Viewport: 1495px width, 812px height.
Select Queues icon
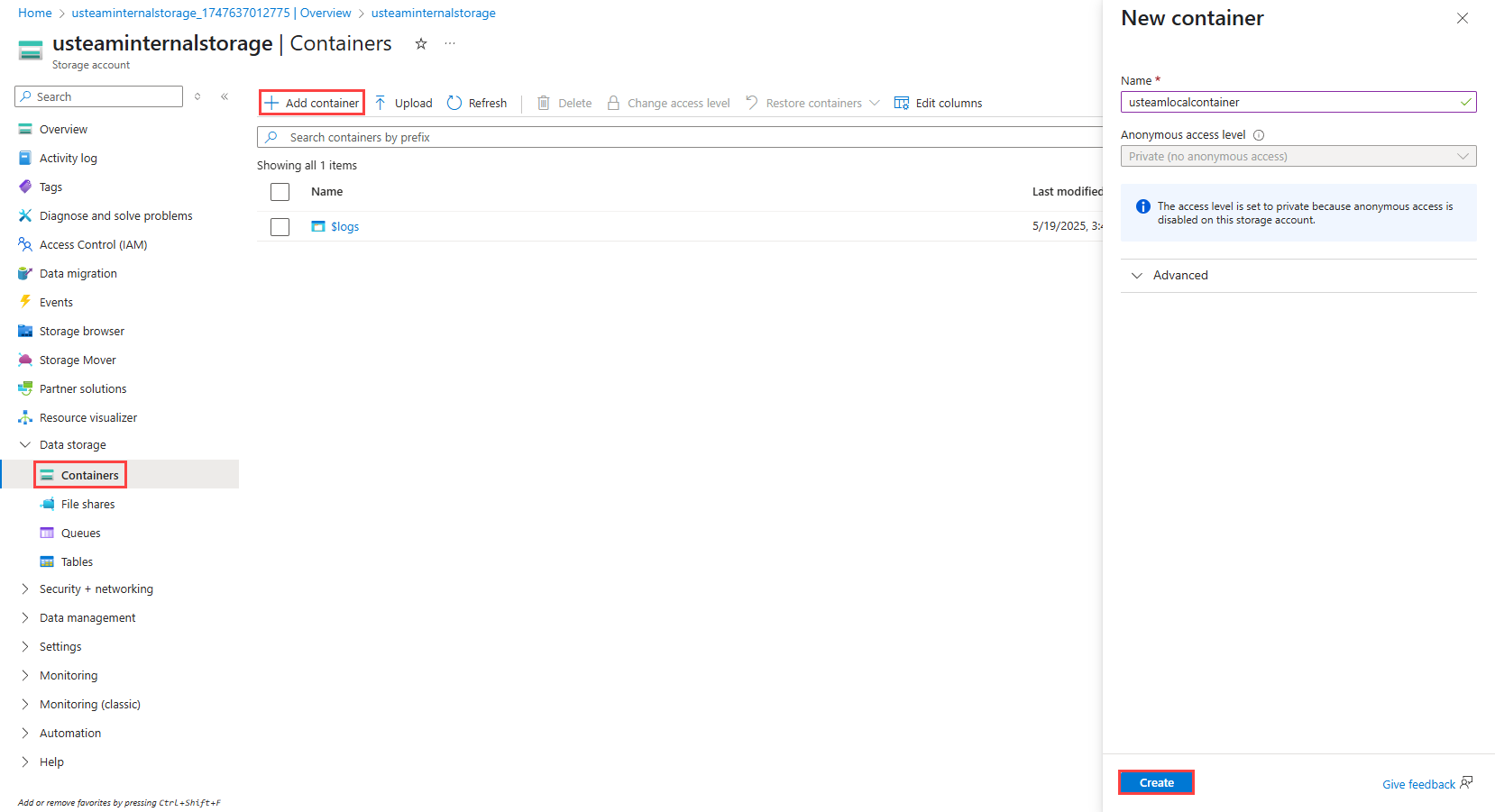47,533
